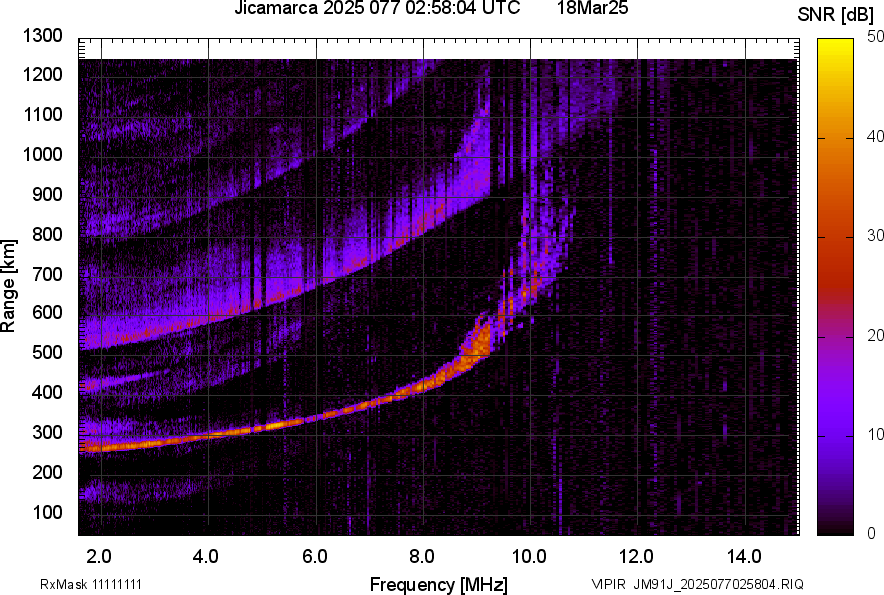Click range tick label '400'

pyautogui.click(x=47, y=392)
